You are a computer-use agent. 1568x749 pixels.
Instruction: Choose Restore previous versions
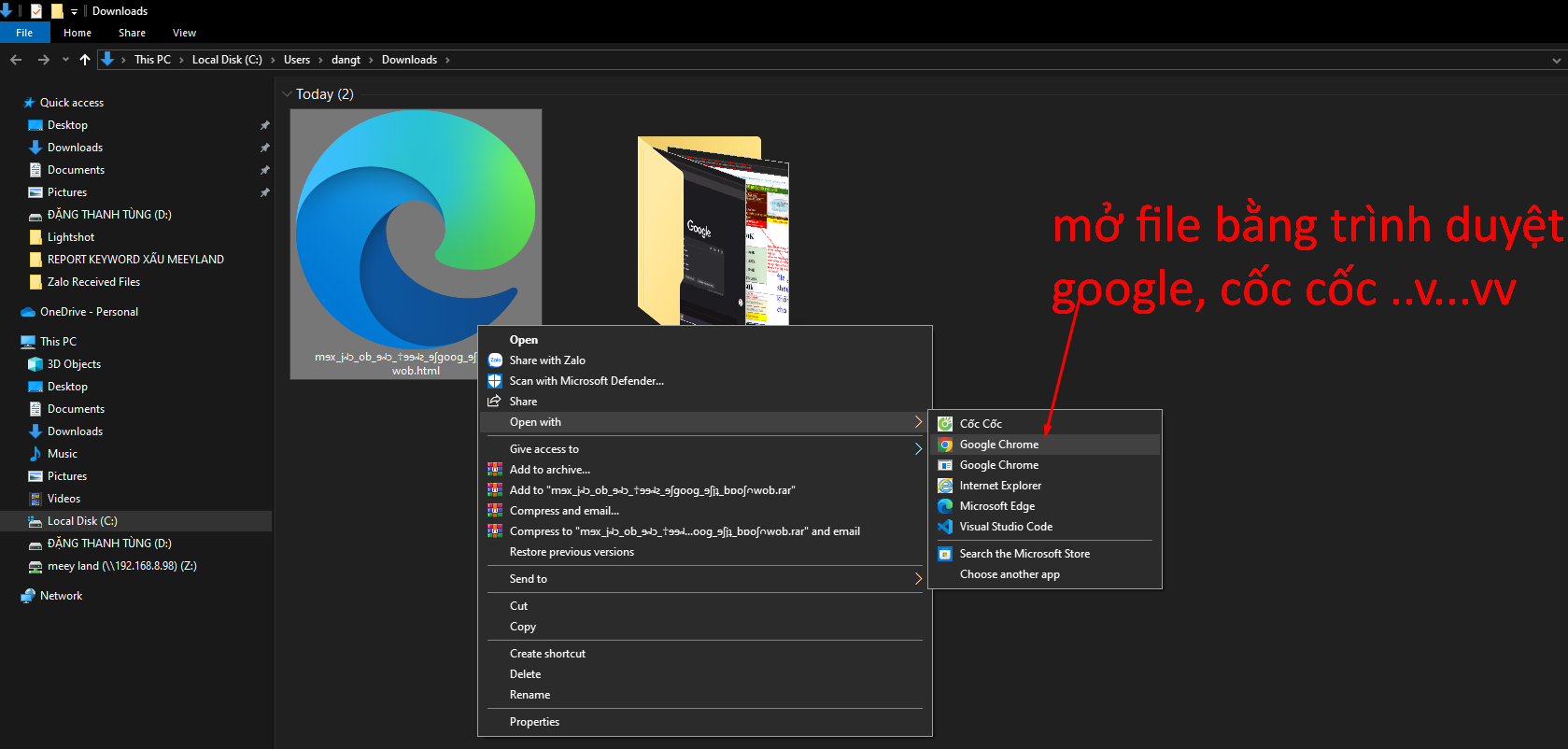click(705, 552)
